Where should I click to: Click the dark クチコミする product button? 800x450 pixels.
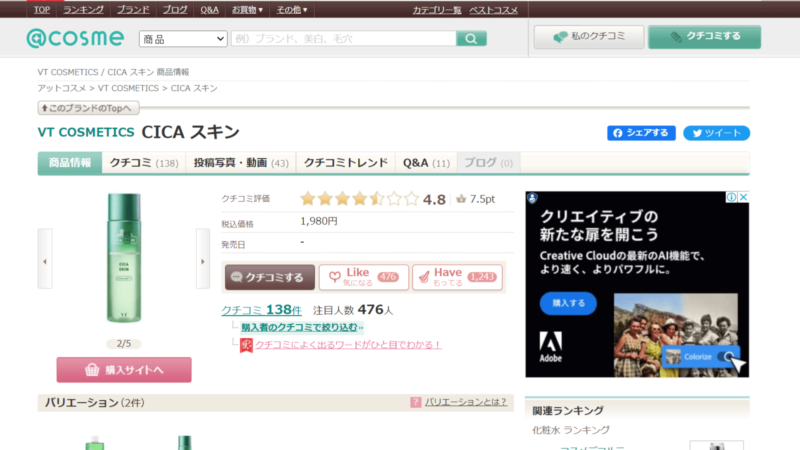pos(270,277)
